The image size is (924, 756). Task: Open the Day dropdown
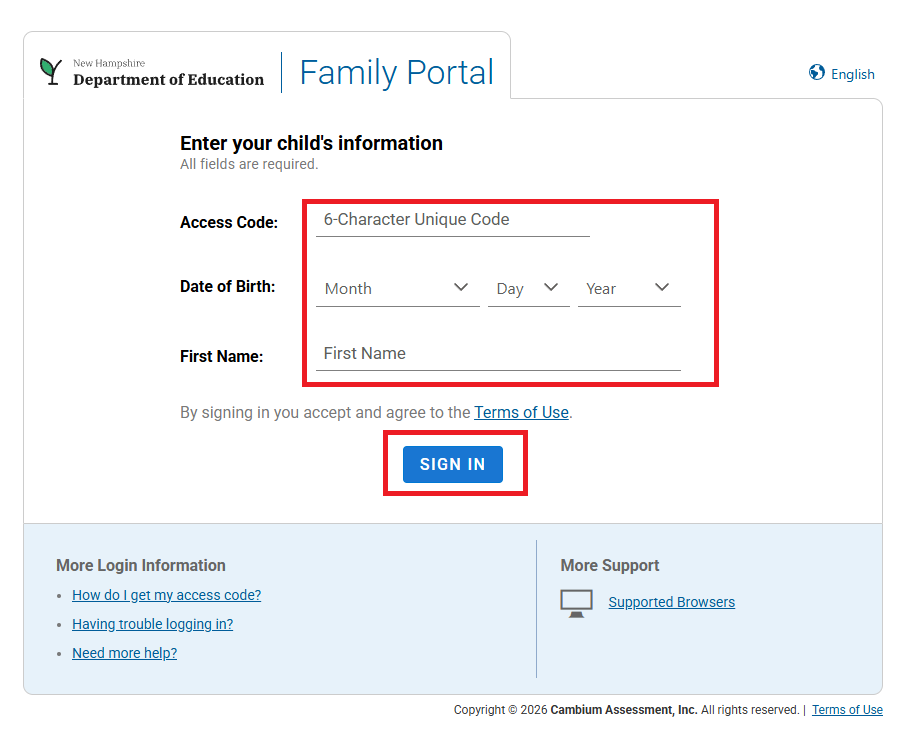click(528, 288)
